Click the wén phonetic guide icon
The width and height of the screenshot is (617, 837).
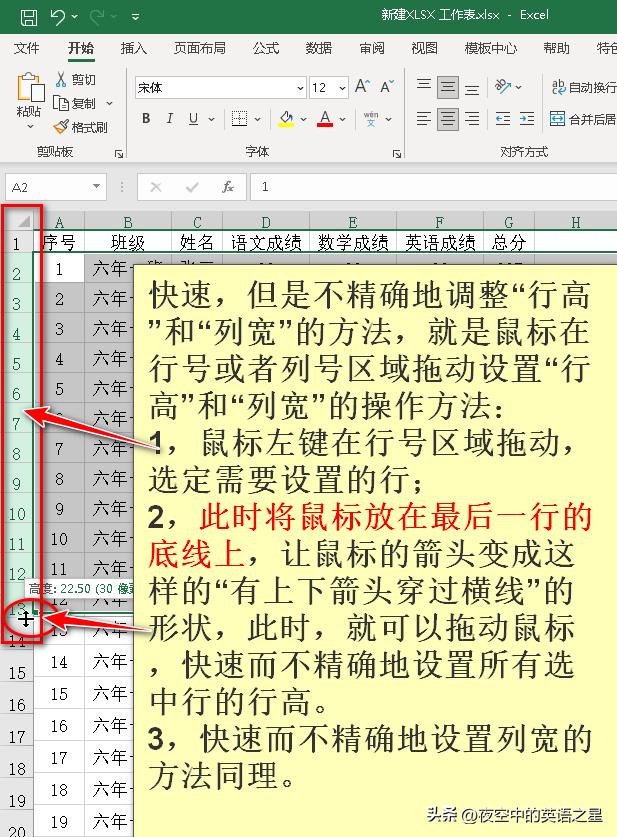(371, 119)
